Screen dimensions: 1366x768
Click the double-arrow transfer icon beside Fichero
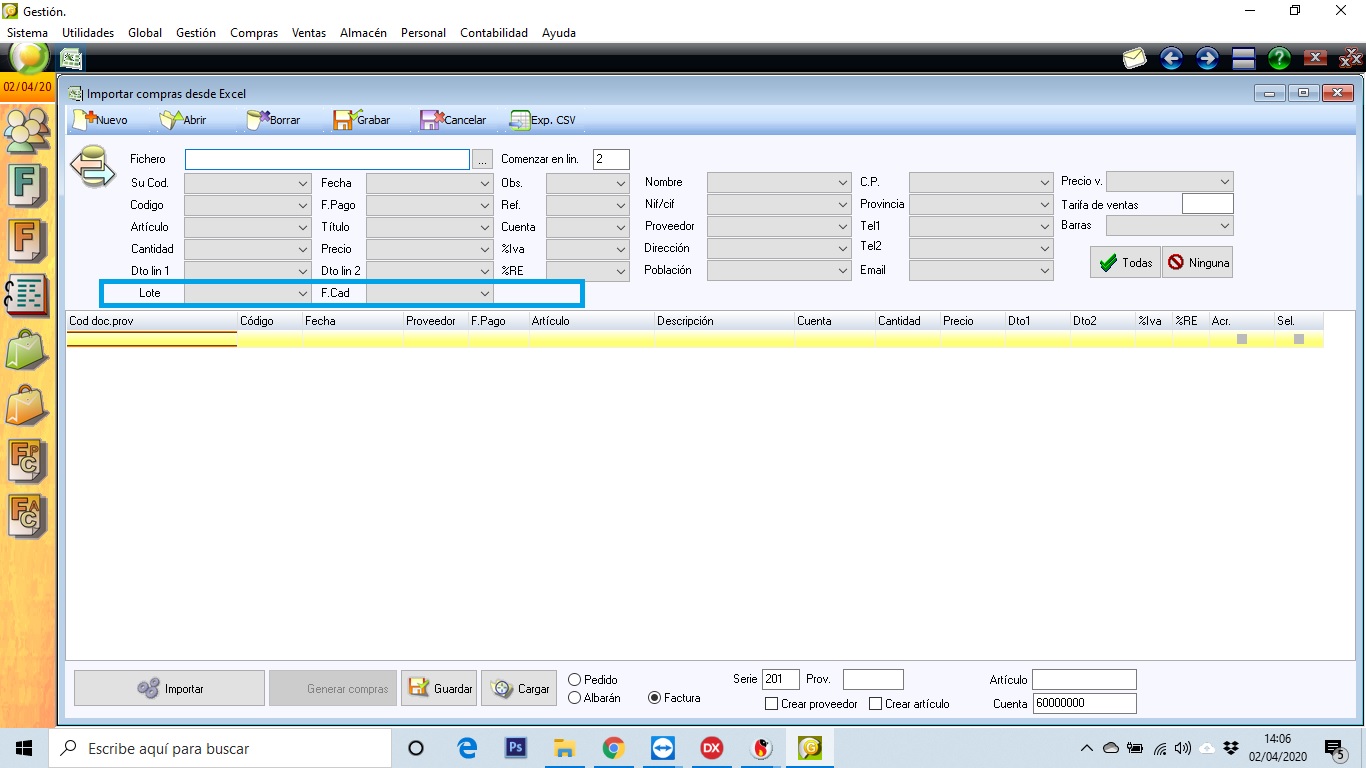(91, 166)
